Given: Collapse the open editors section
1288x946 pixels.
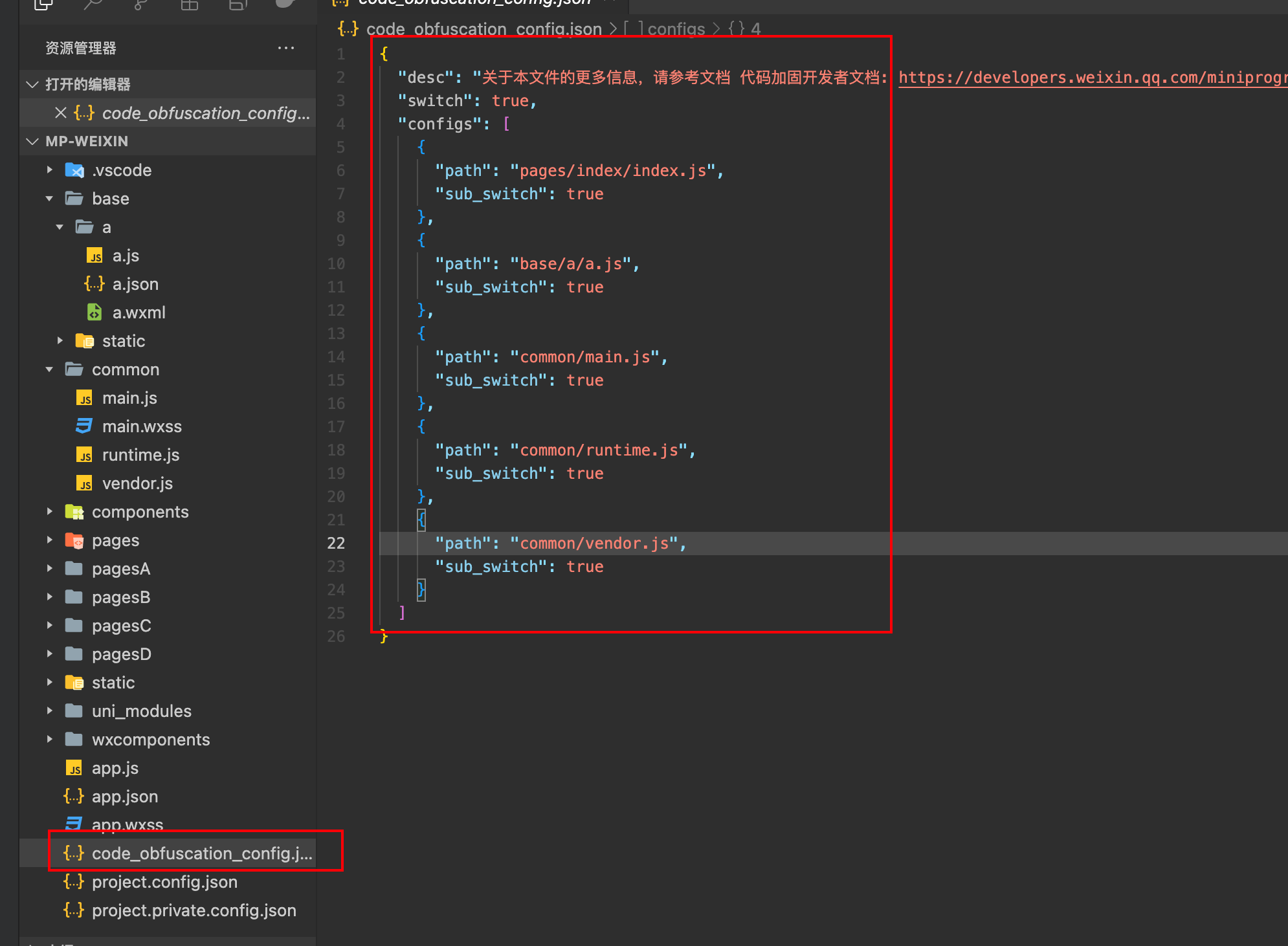Looking at the screenshot, I should click(32, 84).
